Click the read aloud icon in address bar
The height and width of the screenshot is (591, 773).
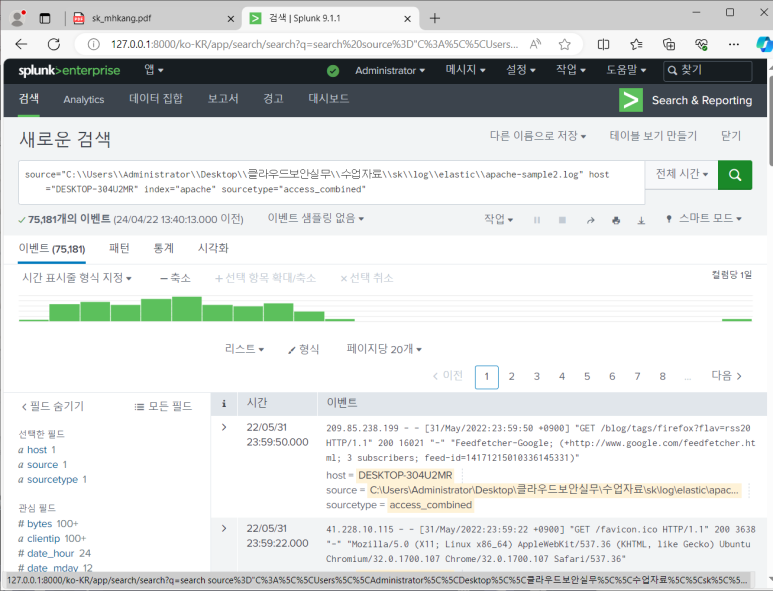coord(535,44)
